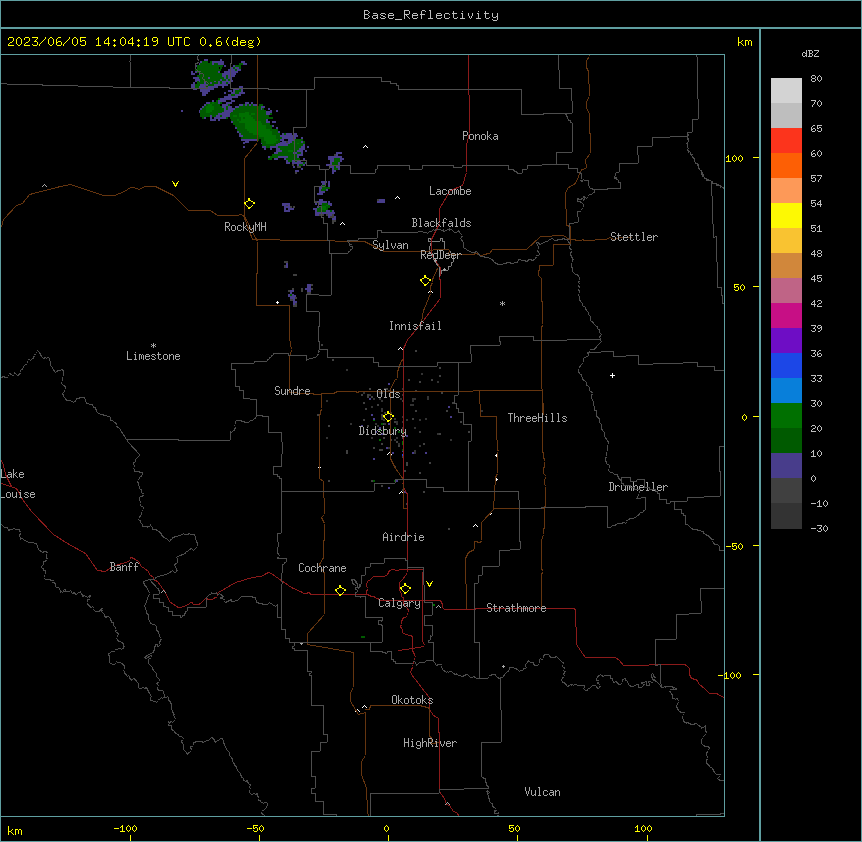Click the yellow V marker west of RockyMH
862x842 pixels.
(x=175, y=184)
